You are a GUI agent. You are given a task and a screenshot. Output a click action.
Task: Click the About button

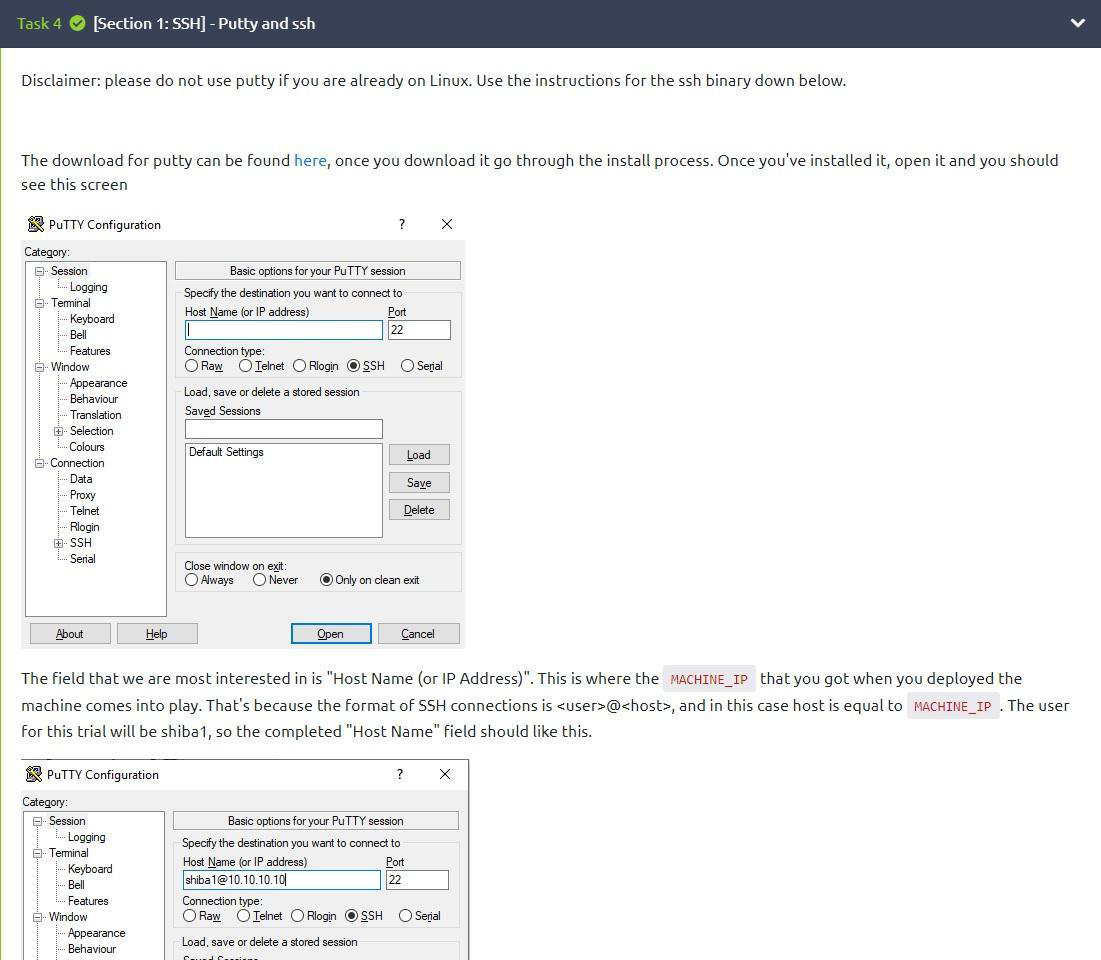[70, 634]
